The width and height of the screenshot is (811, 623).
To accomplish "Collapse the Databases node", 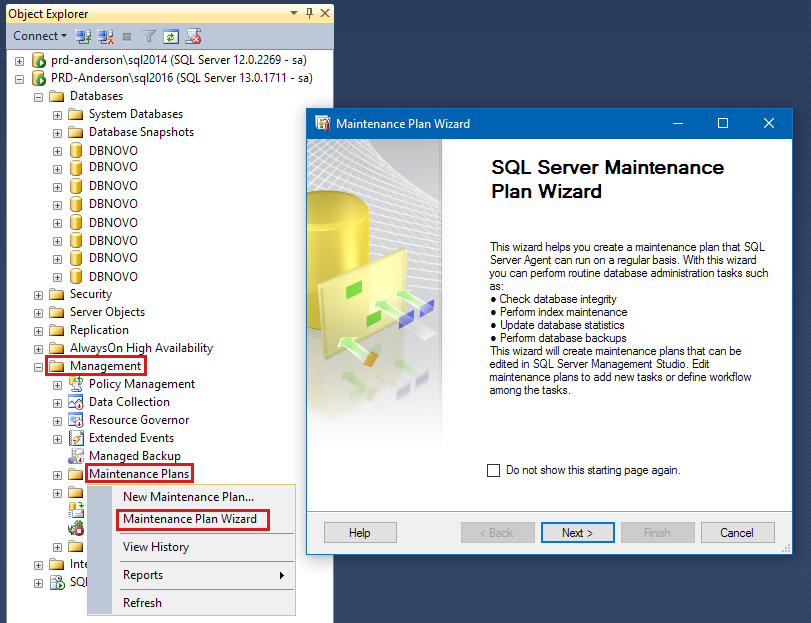I will pyautogui.click(x=38, y=97).
